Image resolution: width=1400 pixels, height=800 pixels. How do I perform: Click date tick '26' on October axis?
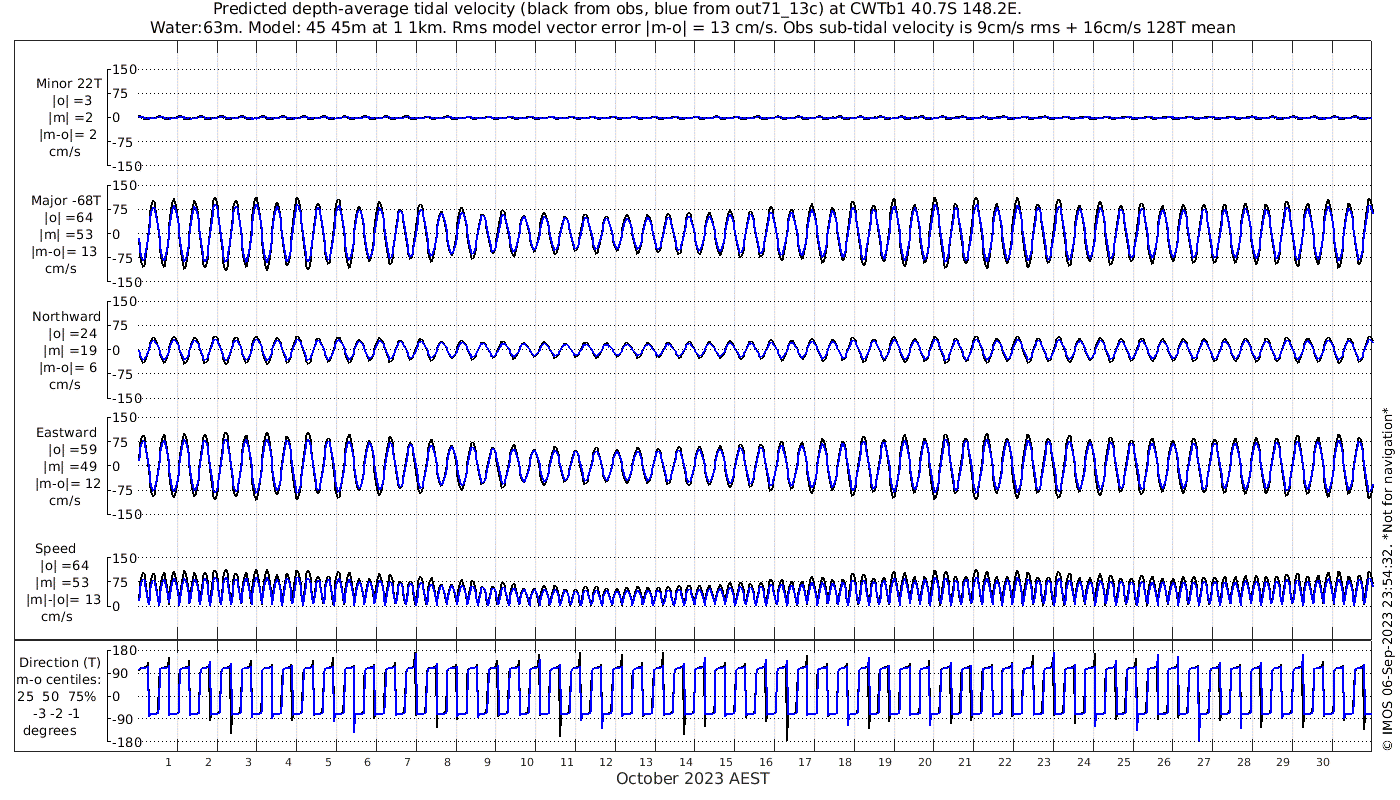point(1164,762)
